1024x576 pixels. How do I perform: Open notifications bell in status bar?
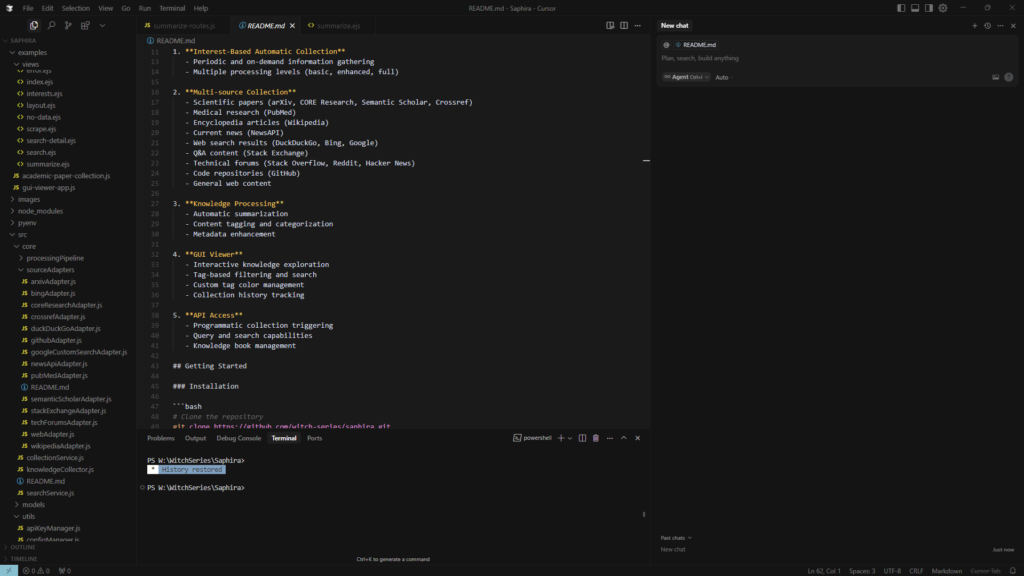(1013, 571)
